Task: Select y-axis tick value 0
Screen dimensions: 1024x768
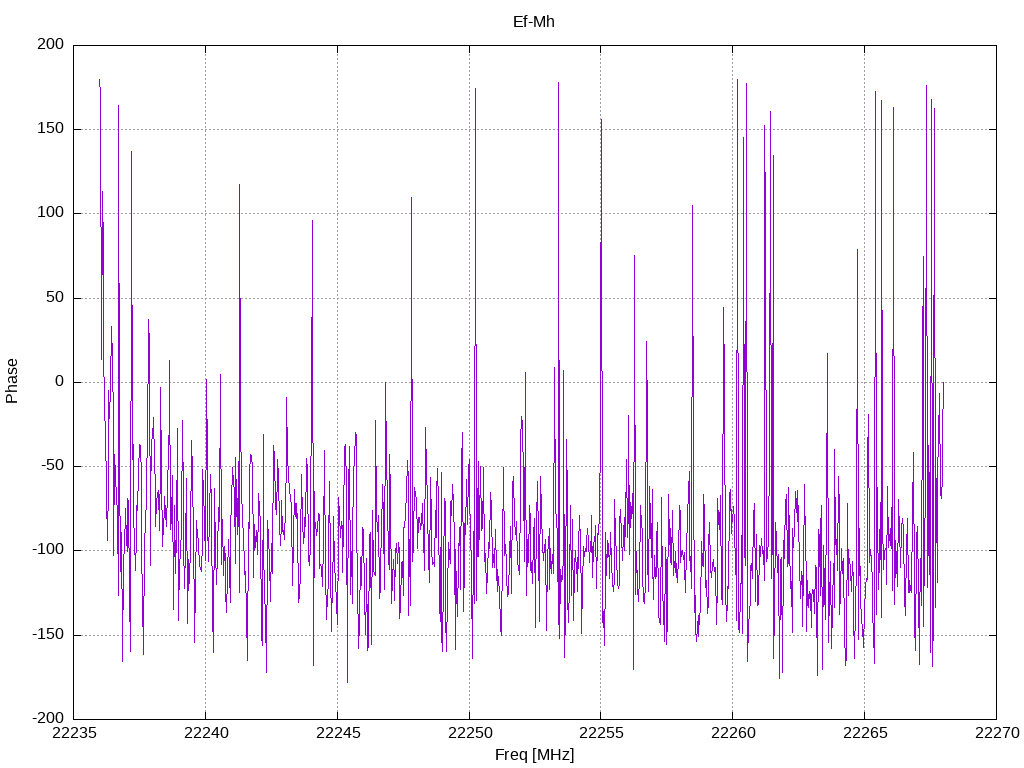Action: (x=60, y=381)
